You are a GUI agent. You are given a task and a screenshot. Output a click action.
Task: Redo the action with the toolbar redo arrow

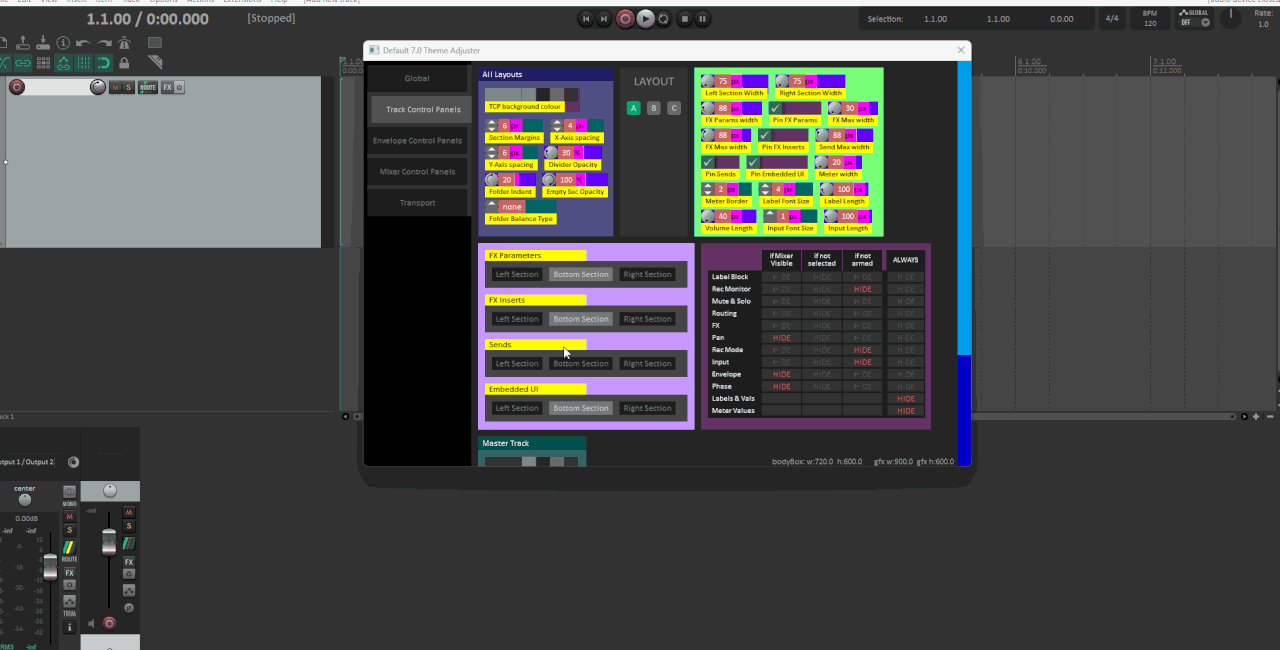pyautogui.click(x=103, y=42)
